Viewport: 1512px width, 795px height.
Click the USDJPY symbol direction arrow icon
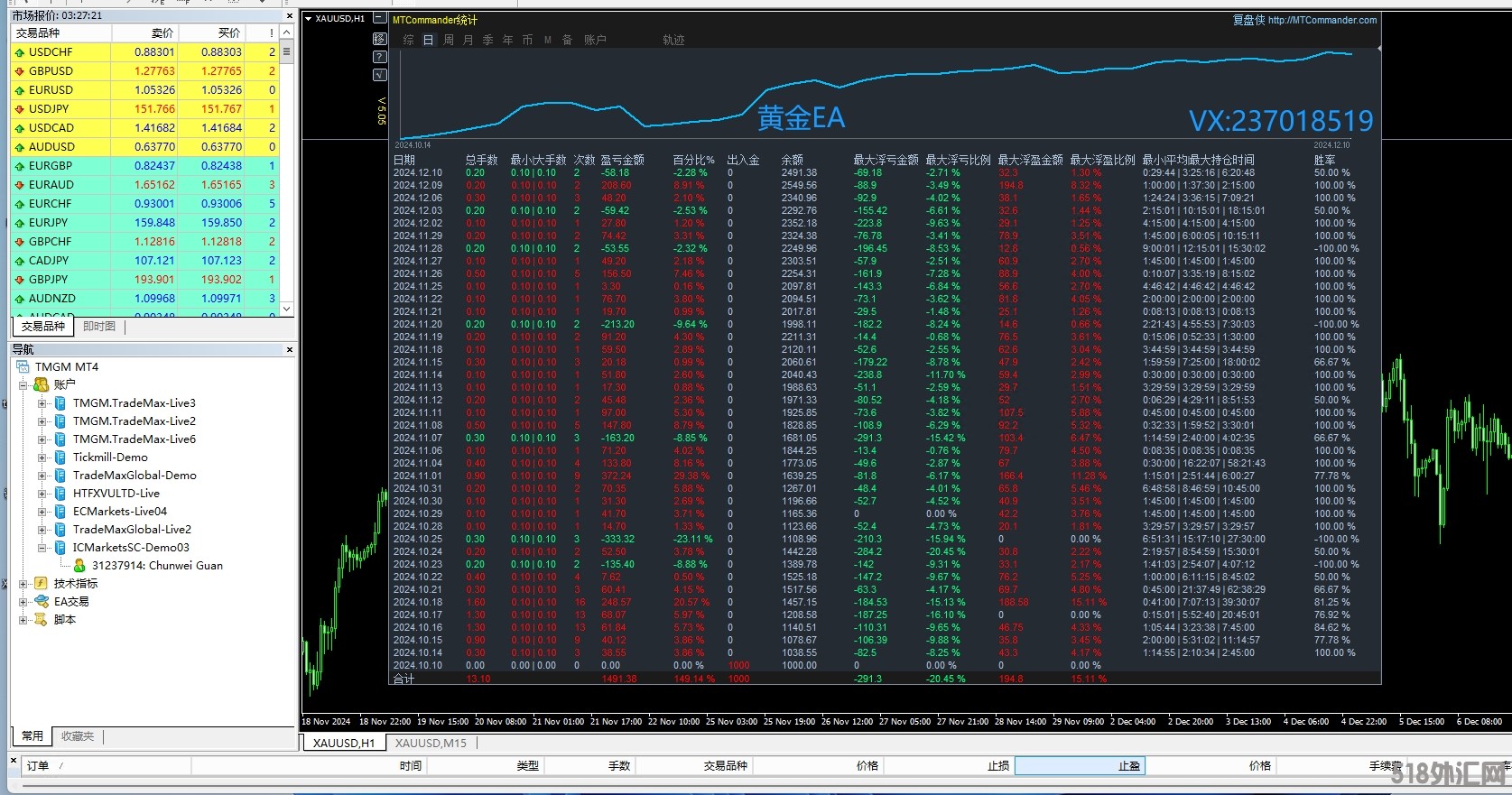(19, 109)
